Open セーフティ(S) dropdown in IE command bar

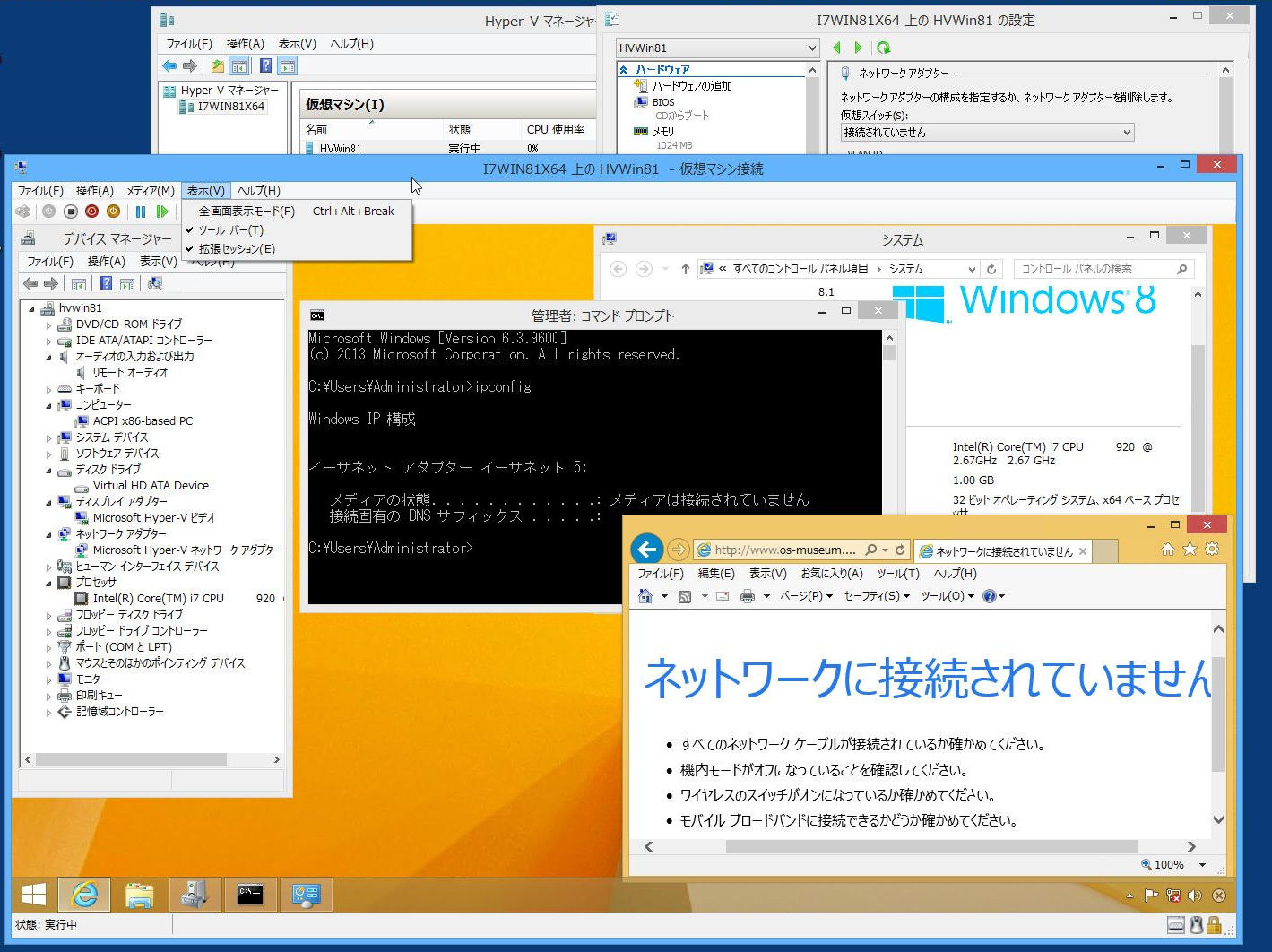point(877,596)
